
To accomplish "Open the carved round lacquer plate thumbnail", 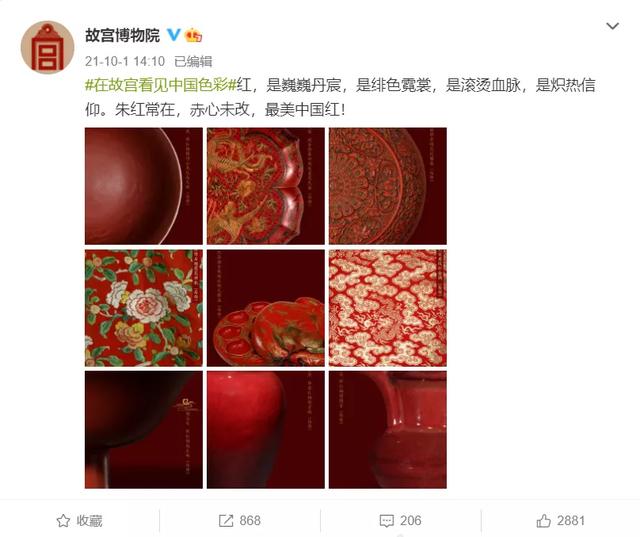I will [388, 186].
